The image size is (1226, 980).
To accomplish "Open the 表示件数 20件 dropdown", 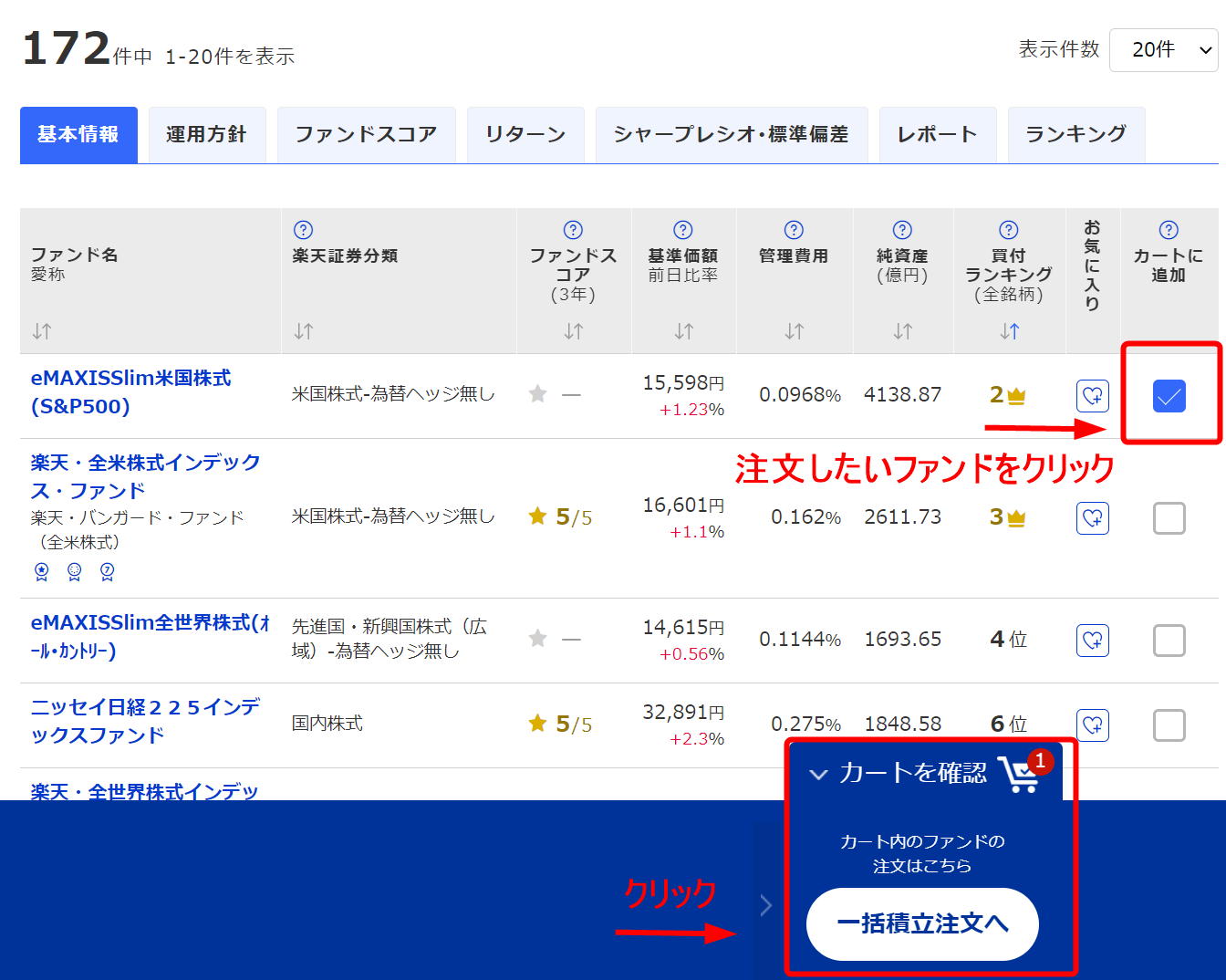I will pos(1164,50).
